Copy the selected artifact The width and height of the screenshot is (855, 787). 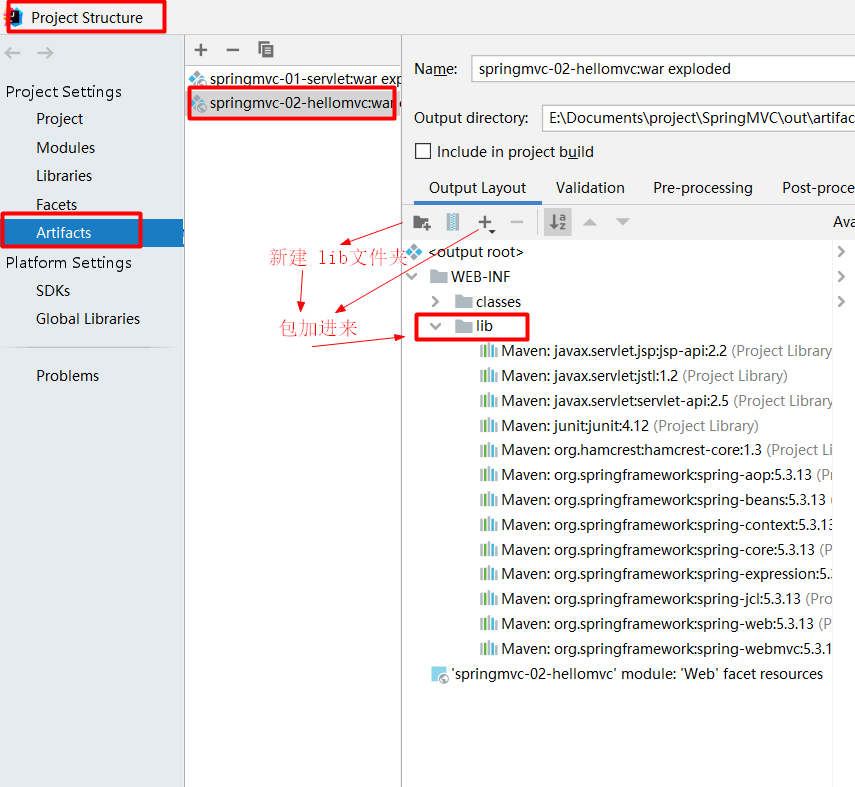tap(266, 50)
